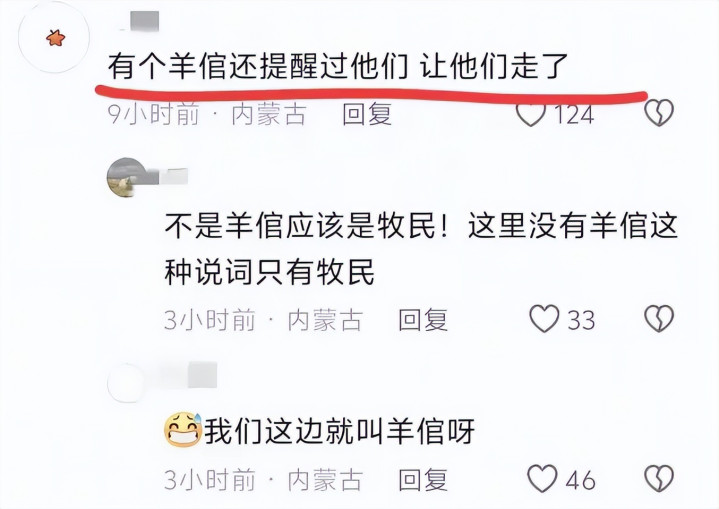Like the comment with 124 likes
The width and height of the screenshot is (719, 509).
point(531,115)
